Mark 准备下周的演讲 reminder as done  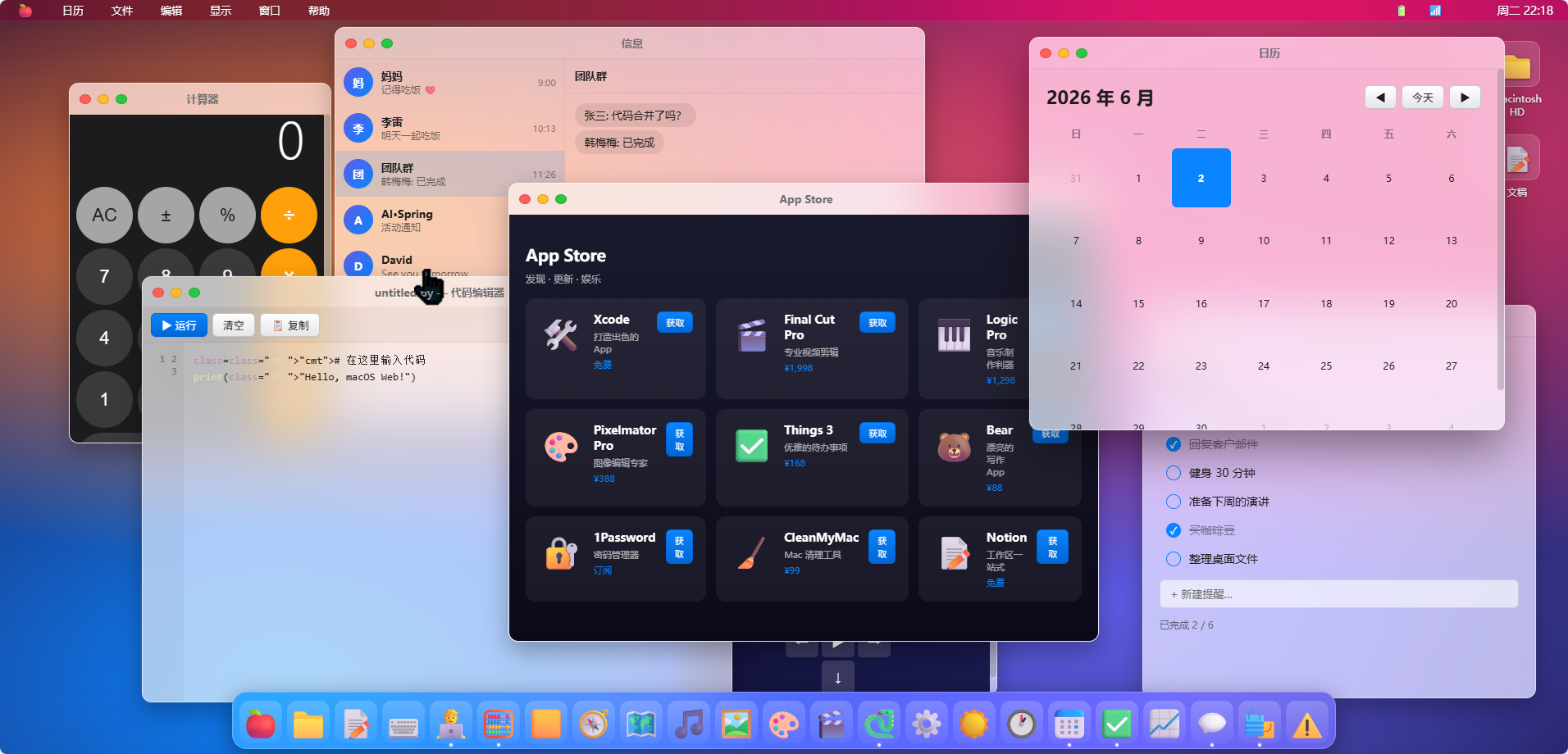coord(1174,502)
